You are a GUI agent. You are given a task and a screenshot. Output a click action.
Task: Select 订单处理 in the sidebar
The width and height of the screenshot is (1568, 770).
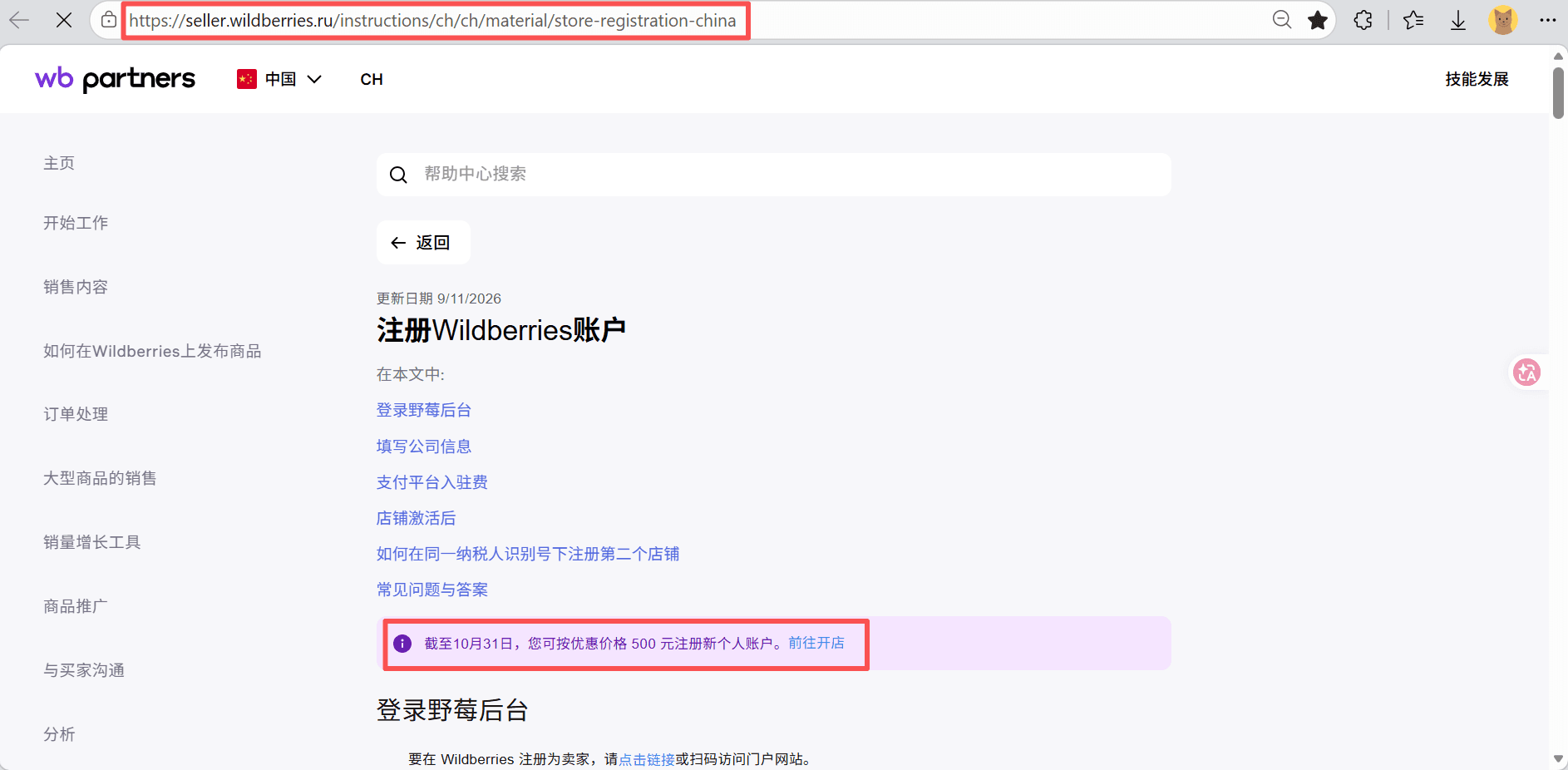click(x=76, y=414)
